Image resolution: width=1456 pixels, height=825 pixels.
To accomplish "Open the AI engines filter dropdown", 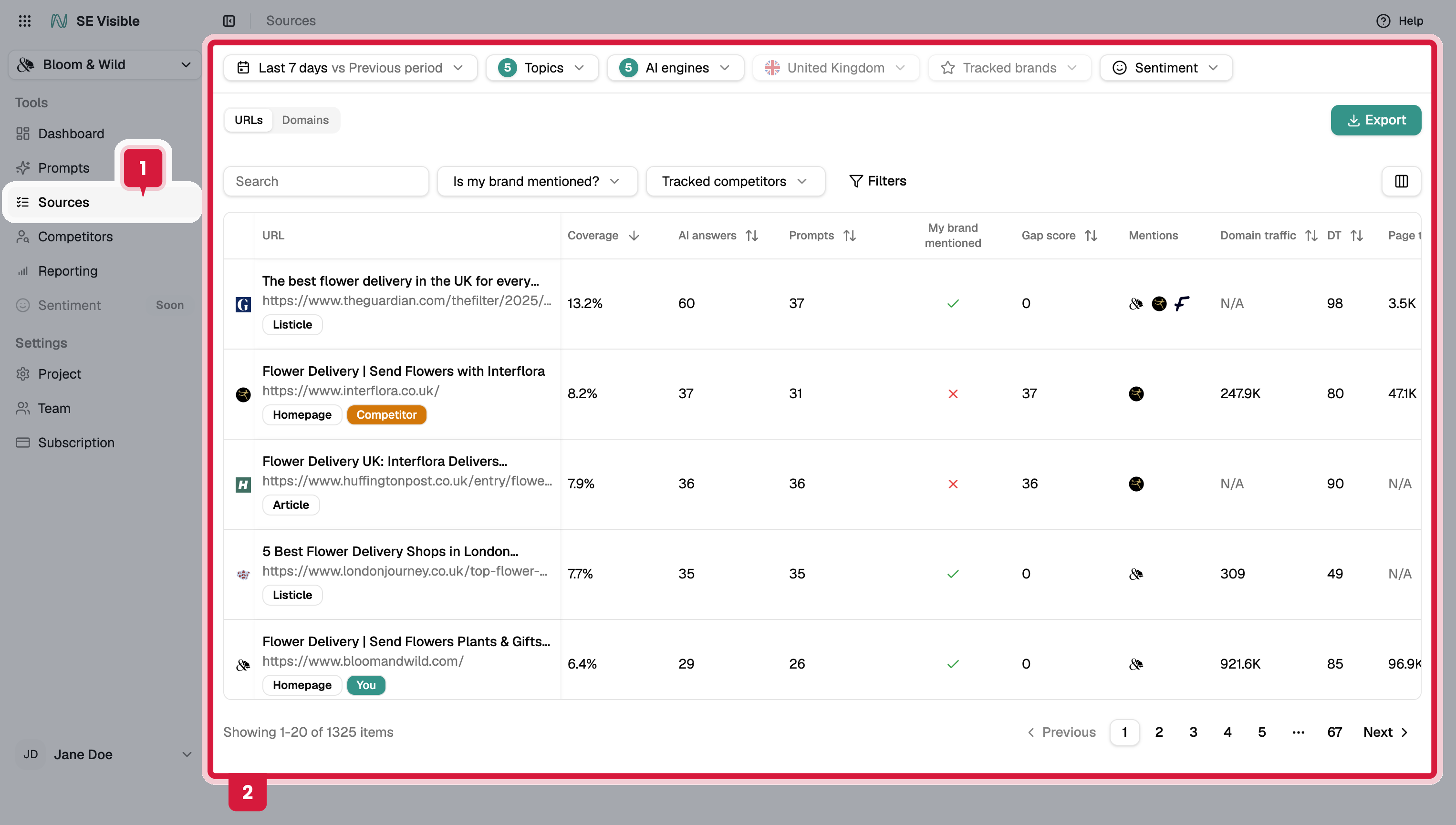I will coord(675,68).
